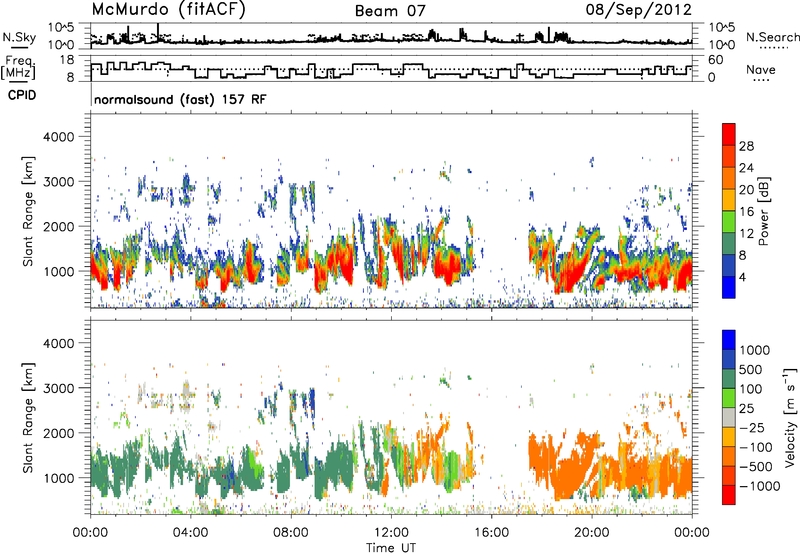This screenshot has width=800, height=554.
Task: Click the blue 1000 Velocity colorbar swatch
Action: tap(729, 340)
